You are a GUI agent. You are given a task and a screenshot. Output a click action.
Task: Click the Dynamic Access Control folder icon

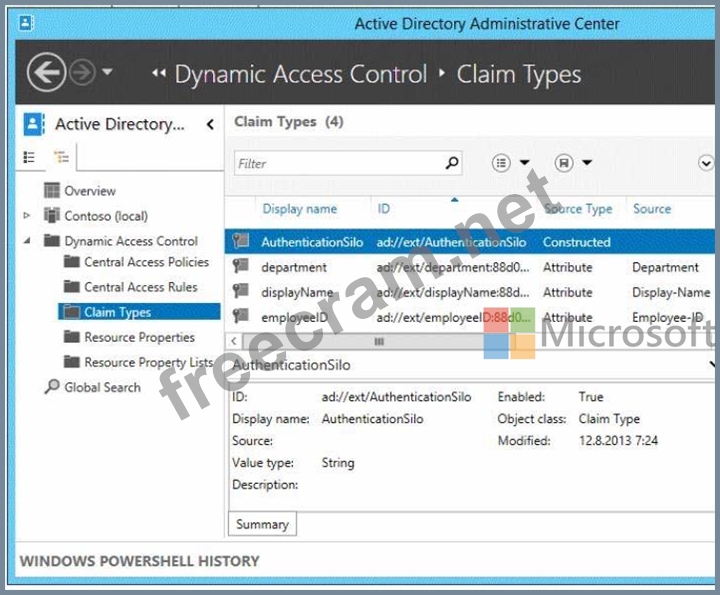tap(51, 240)
